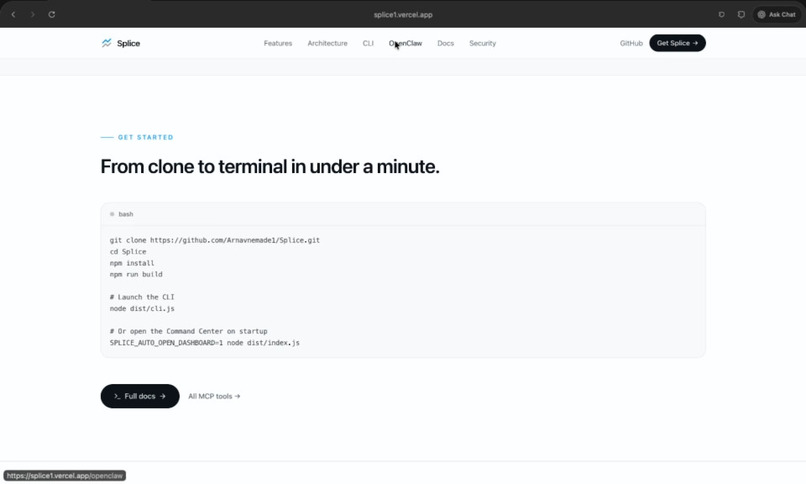Click the Get Splice button
The image size is (806, 484).
point(677,43)
